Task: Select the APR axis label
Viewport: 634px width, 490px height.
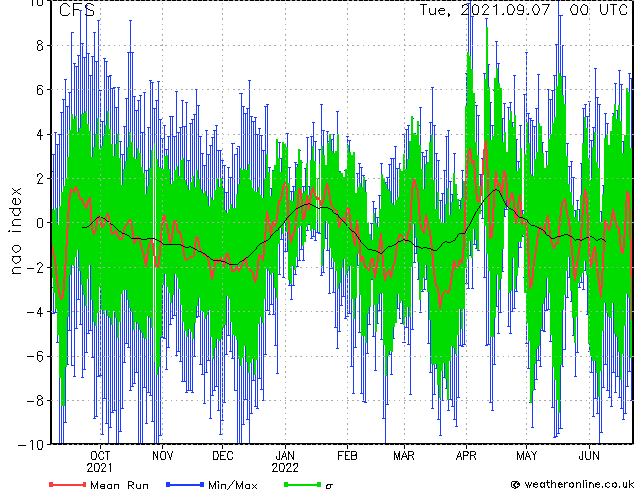Action: click(x=466, y=456)
